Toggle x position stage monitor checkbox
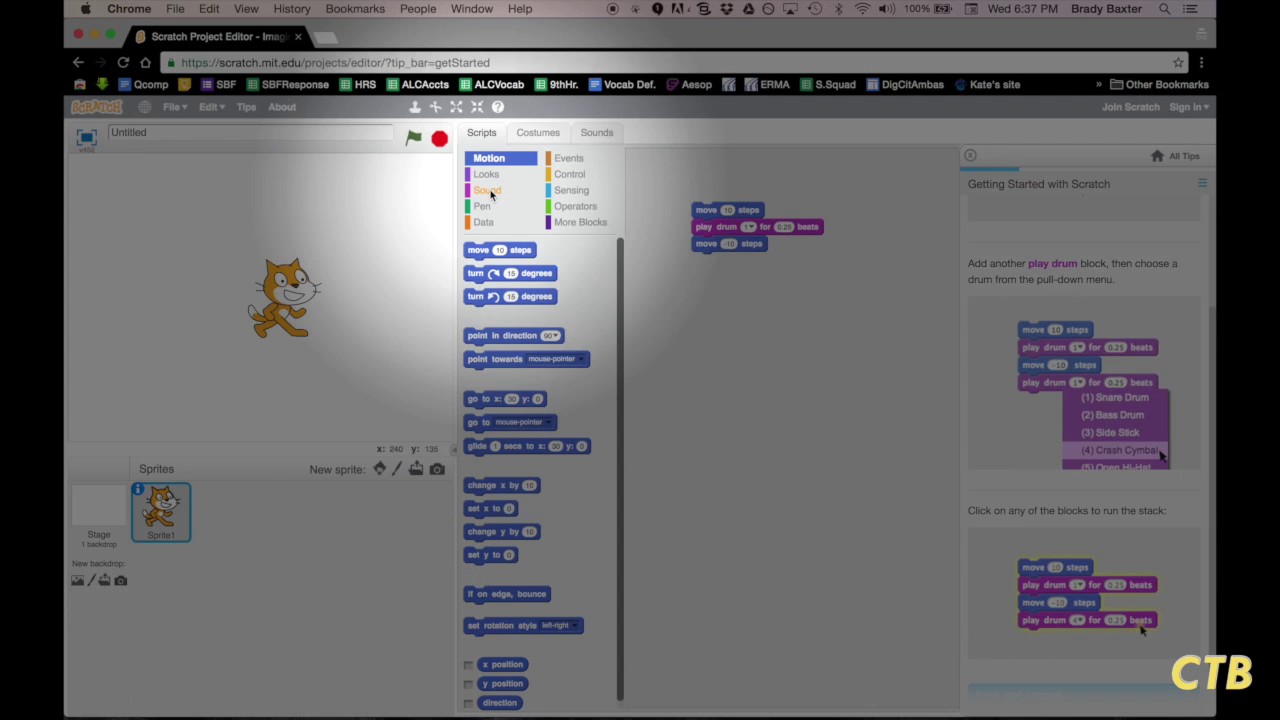 468,665
